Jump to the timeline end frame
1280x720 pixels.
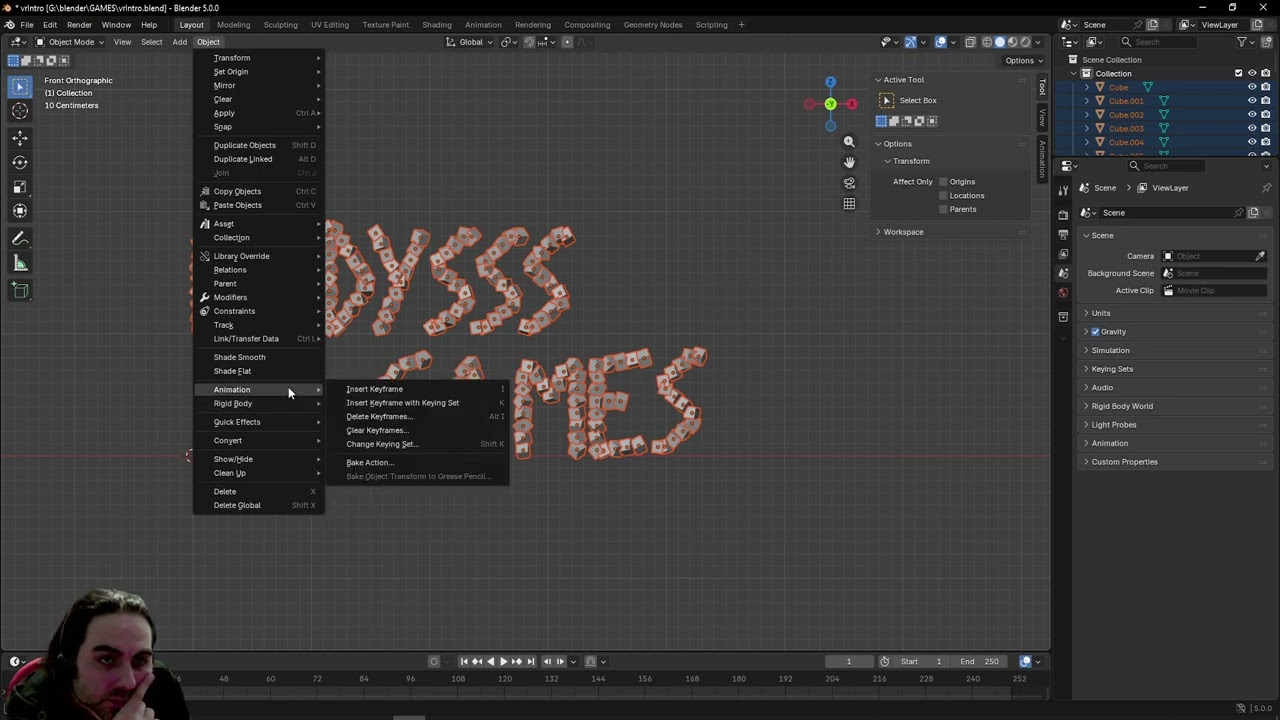[531, 661]
